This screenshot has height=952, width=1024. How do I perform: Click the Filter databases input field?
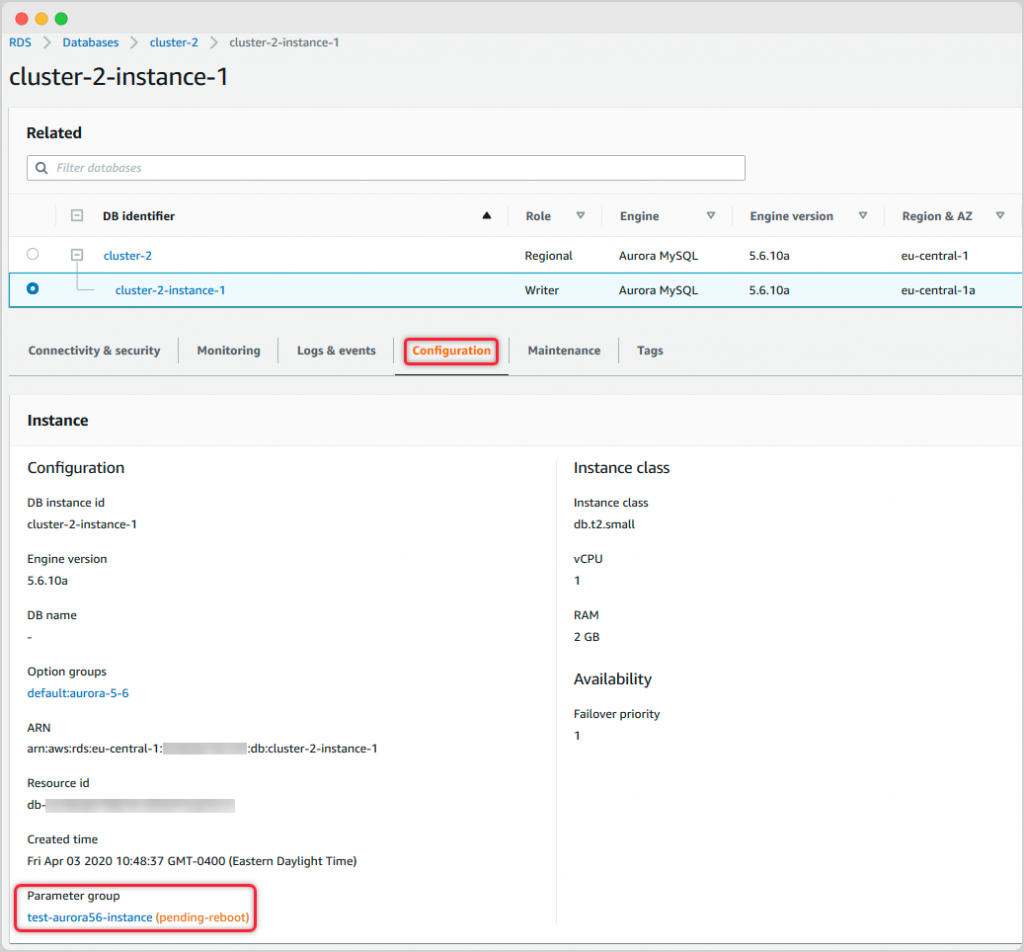(x=386, y=168)
